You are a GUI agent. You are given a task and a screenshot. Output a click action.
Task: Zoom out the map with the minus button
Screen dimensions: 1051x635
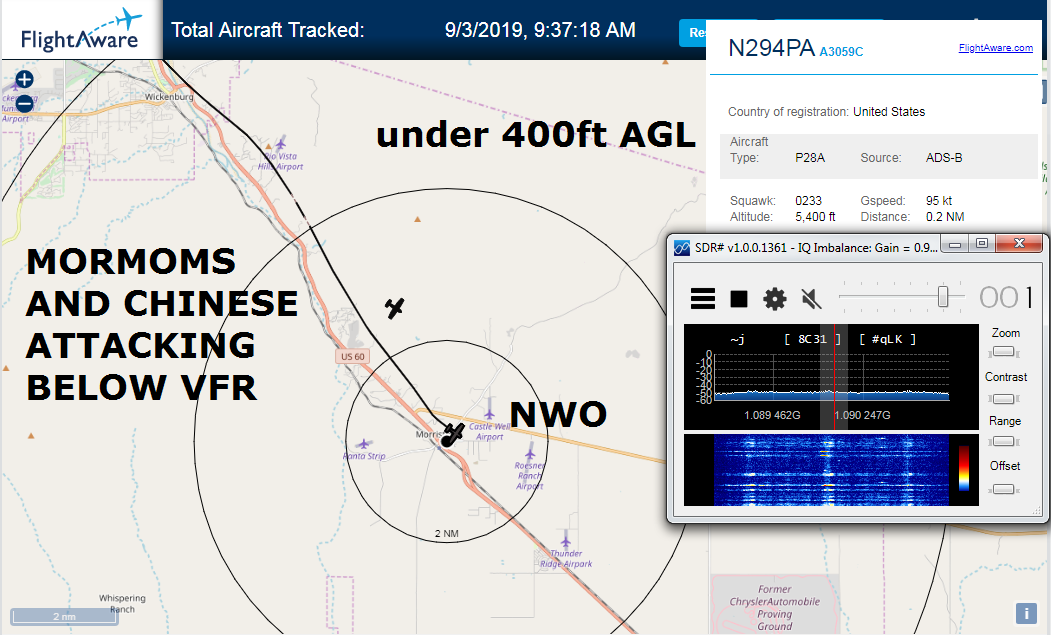pos(24,104)
